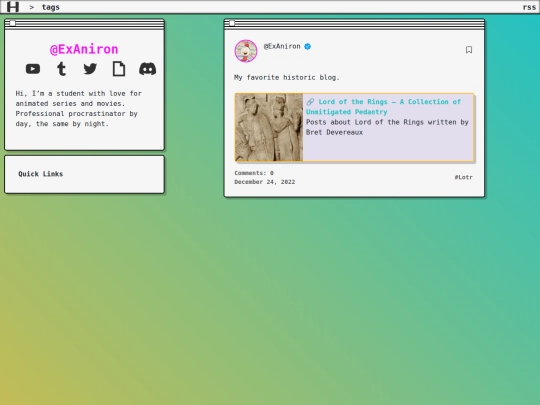Click the chain link icon beside title

click(310, 102)
